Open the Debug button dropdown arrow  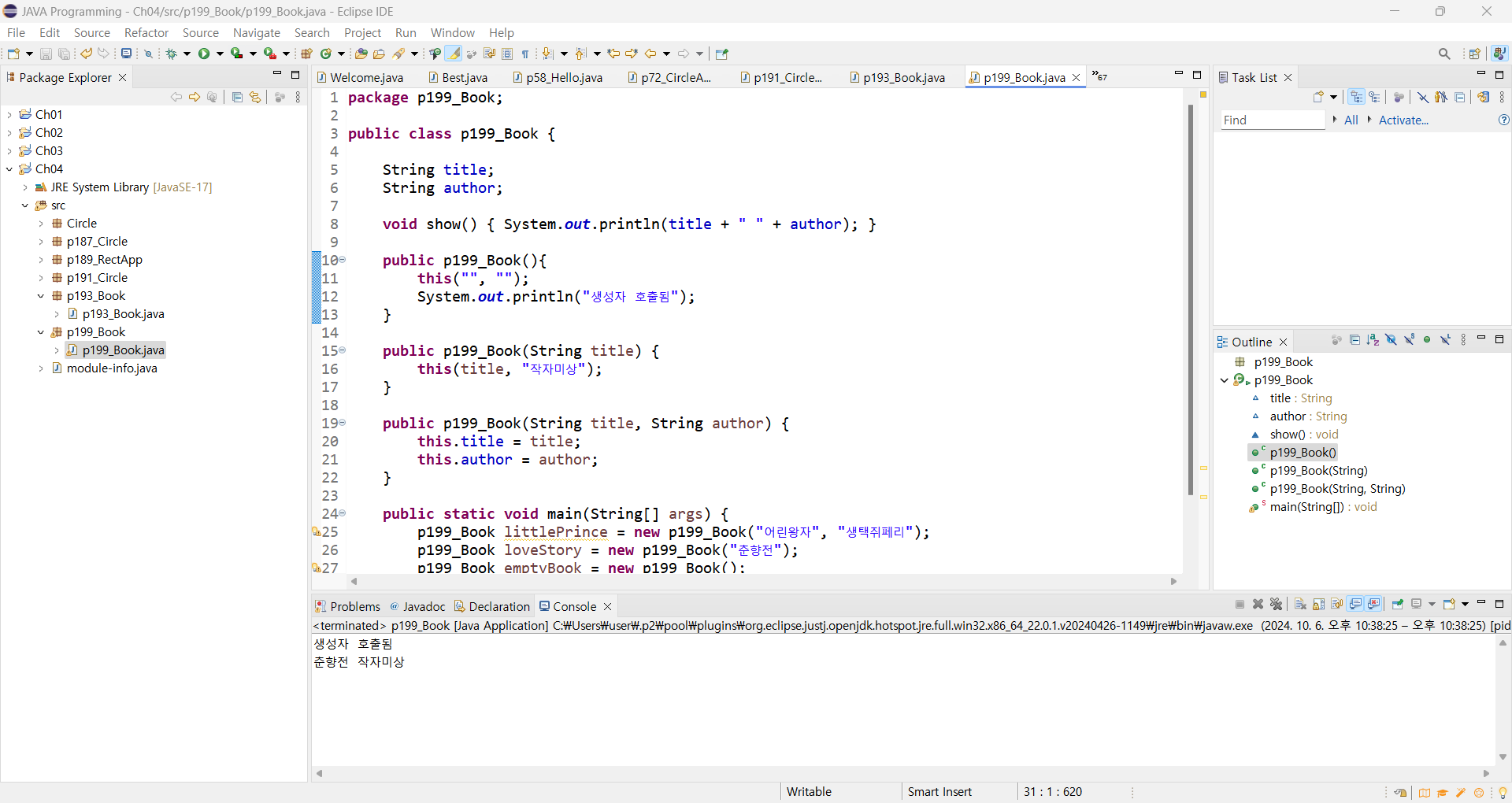point(187,54)
